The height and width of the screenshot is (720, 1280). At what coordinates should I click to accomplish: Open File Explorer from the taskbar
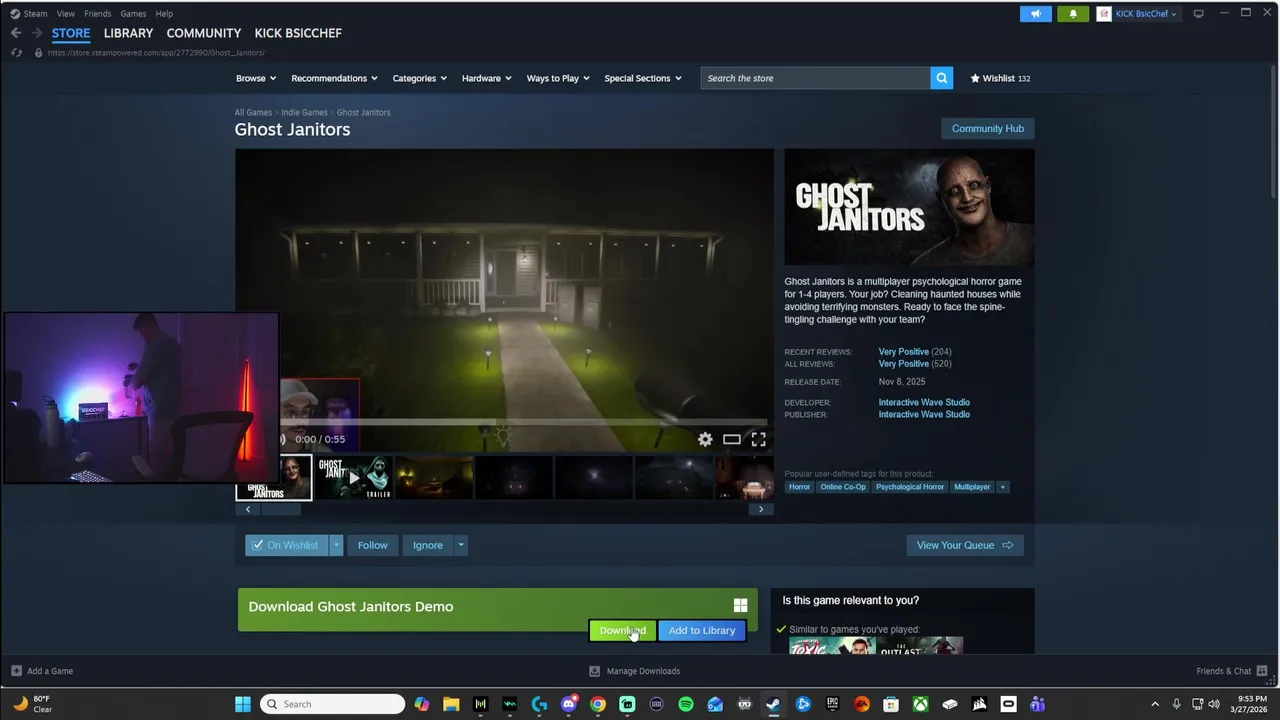tap(451, 704)
